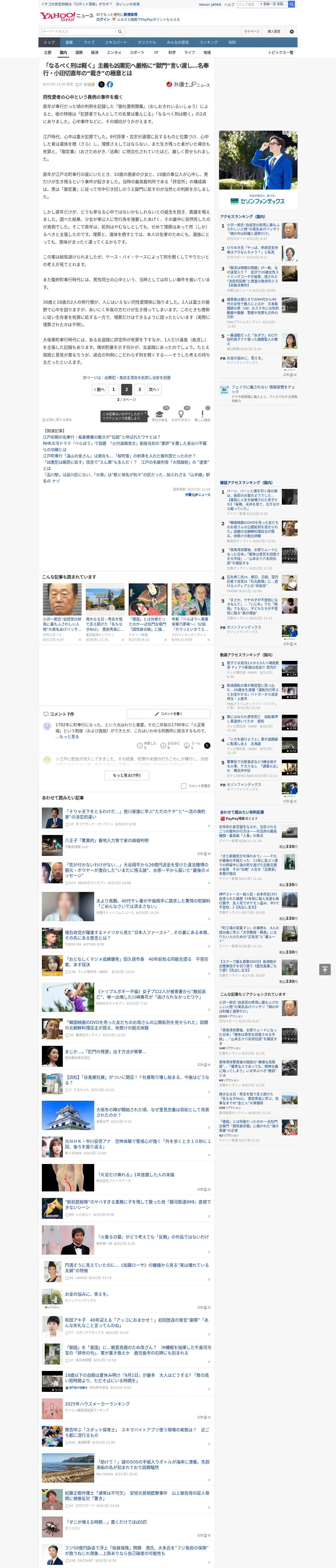Open the 有料 tab

[x=232, y=43]
